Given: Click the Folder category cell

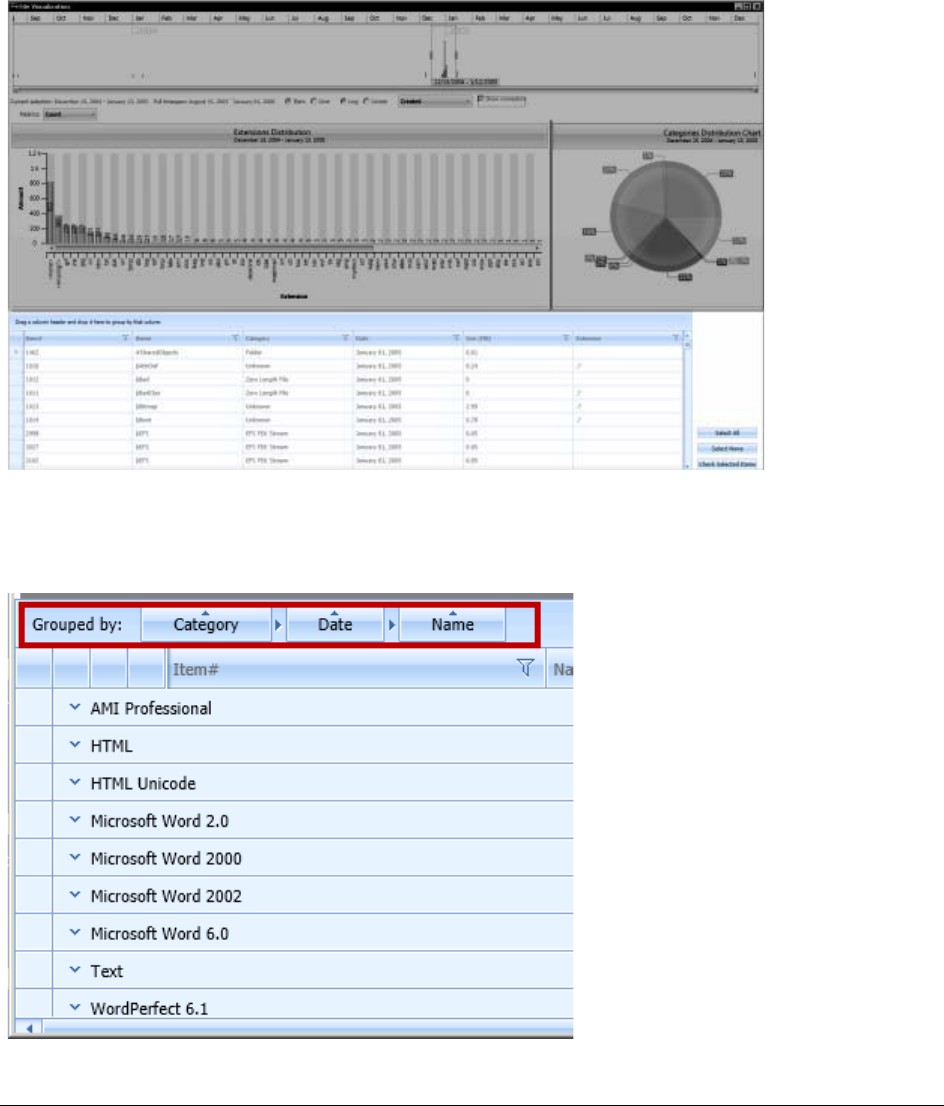Looking at the screenshot, I should pos(297,352).
